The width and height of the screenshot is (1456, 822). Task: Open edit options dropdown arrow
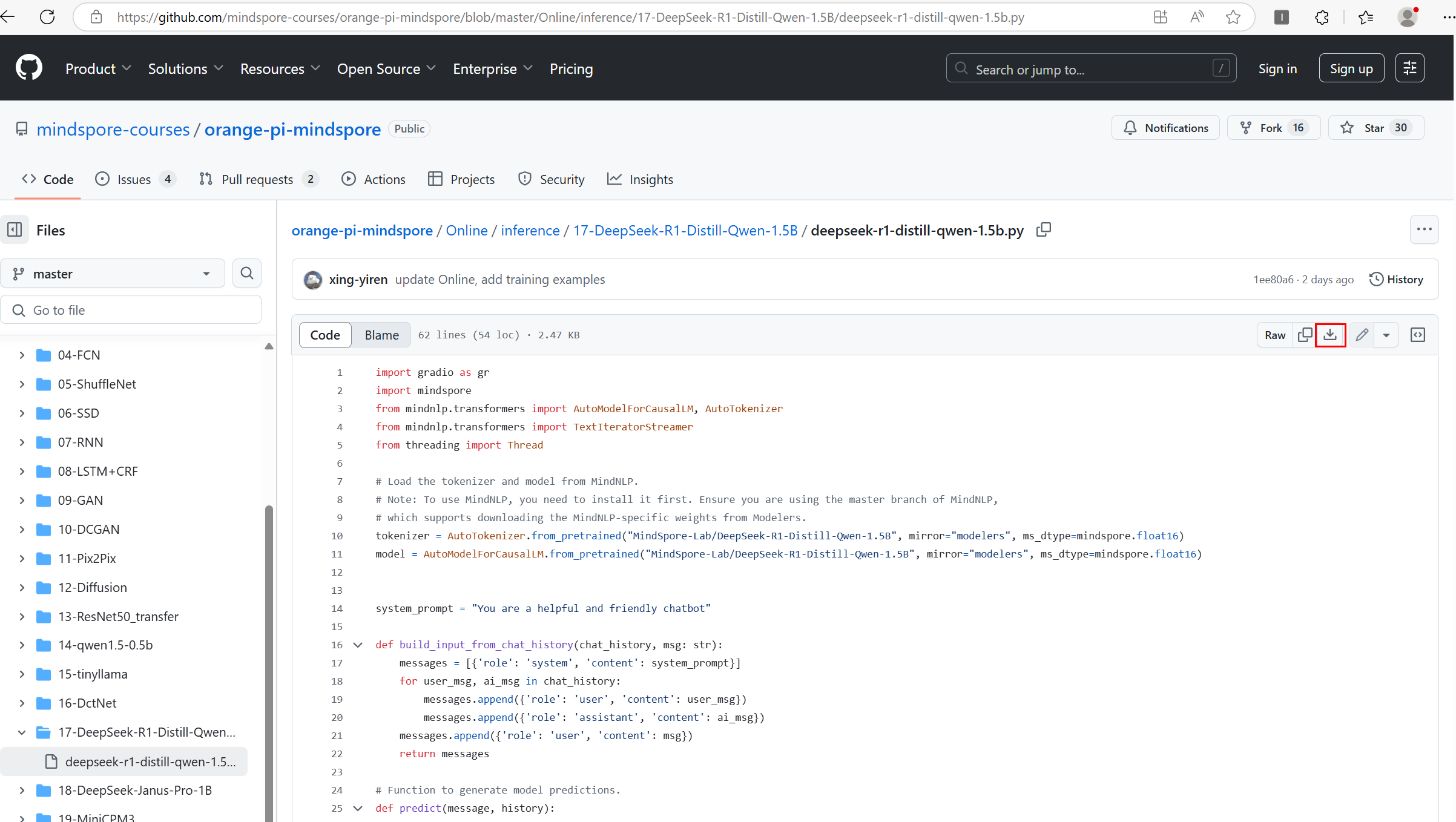coord(1386,335)
